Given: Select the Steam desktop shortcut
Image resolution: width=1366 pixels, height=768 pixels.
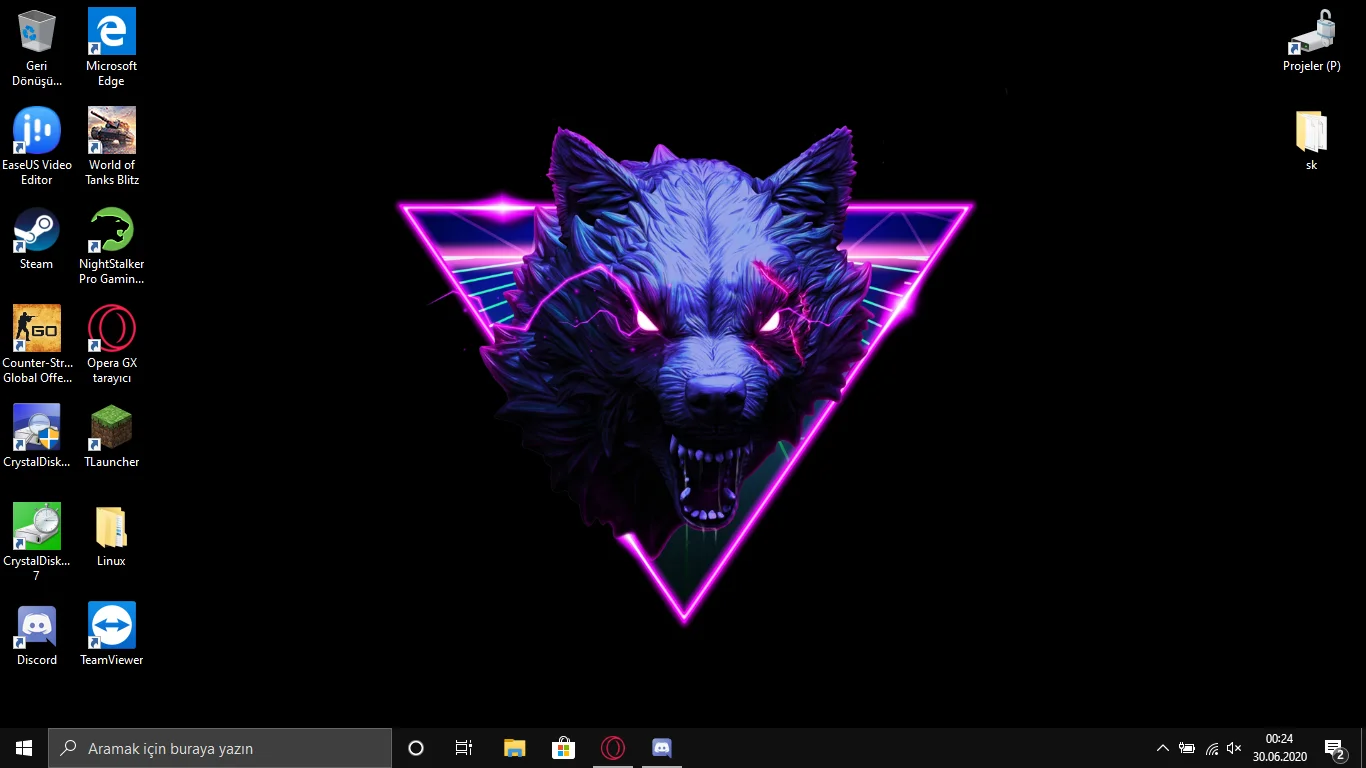Looking at the screenshot, I should click(37, 239).
